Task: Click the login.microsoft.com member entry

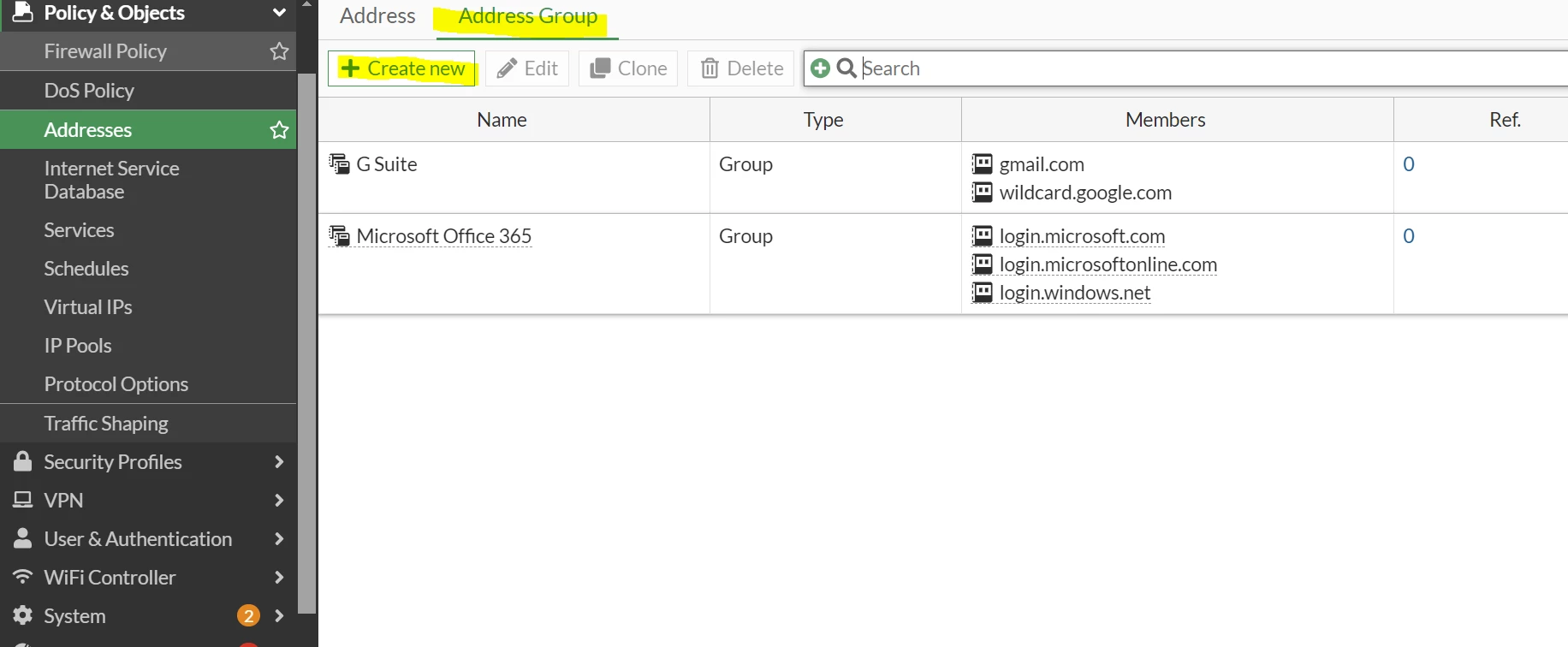Action: coord(1082,236)
